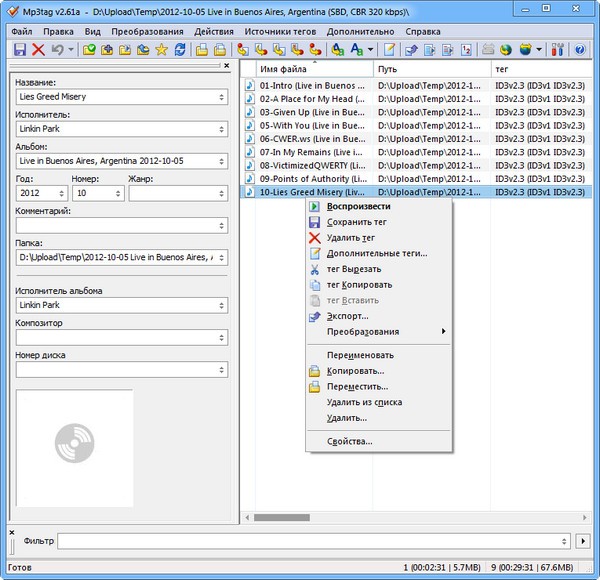
Task: Click the scissors icon next to 'тег Вырезать'
Action: click(314, 269)
